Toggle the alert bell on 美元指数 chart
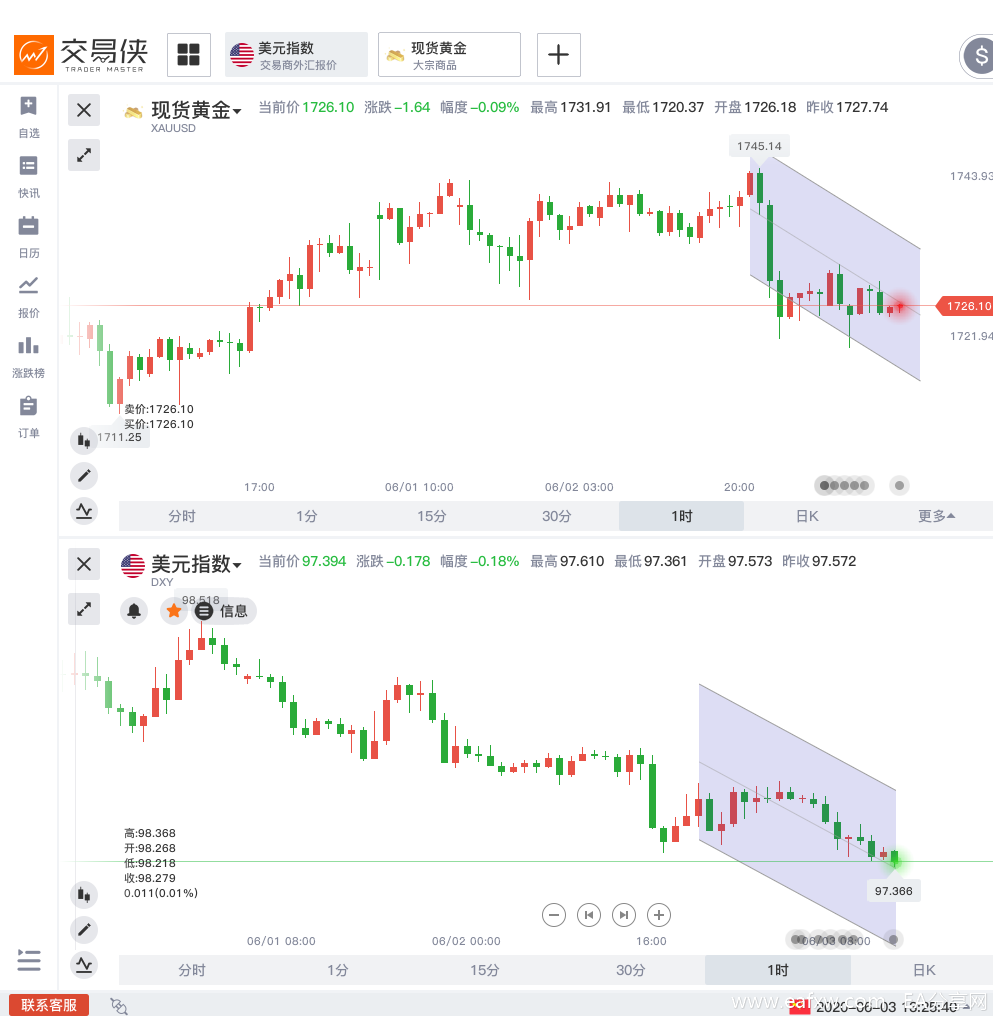Screen dimensions: 993x1016 pos(134,611)
